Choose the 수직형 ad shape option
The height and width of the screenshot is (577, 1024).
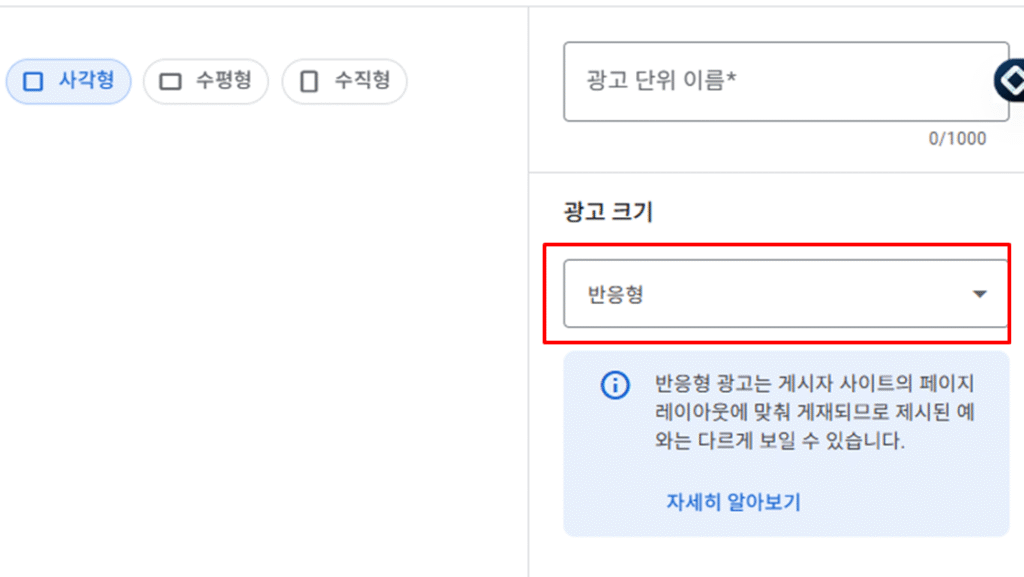pyautogui.click(x=344, y=82)
